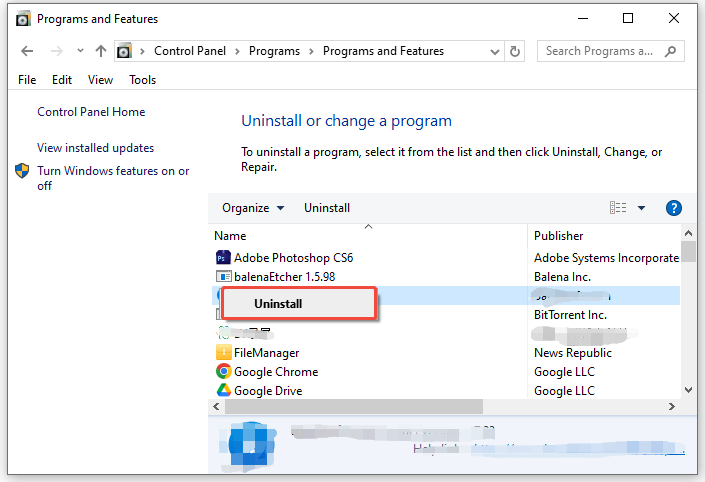Click the balenaEtcher icon in the list
Viewport: 705px width, 482px height.
click(x=223, y=277)
